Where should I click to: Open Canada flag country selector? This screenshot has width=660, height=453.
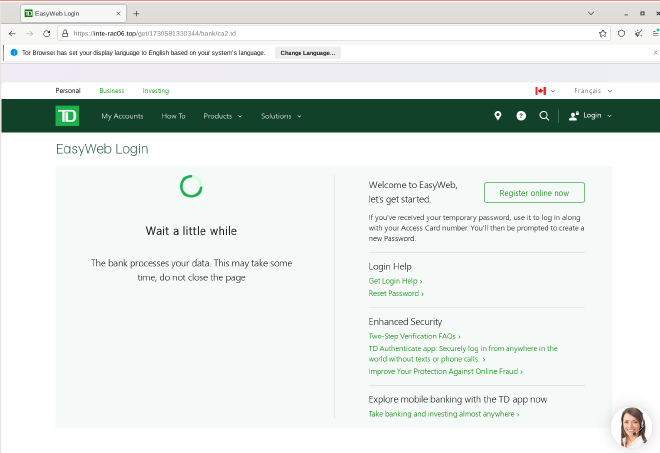[545, 90]
